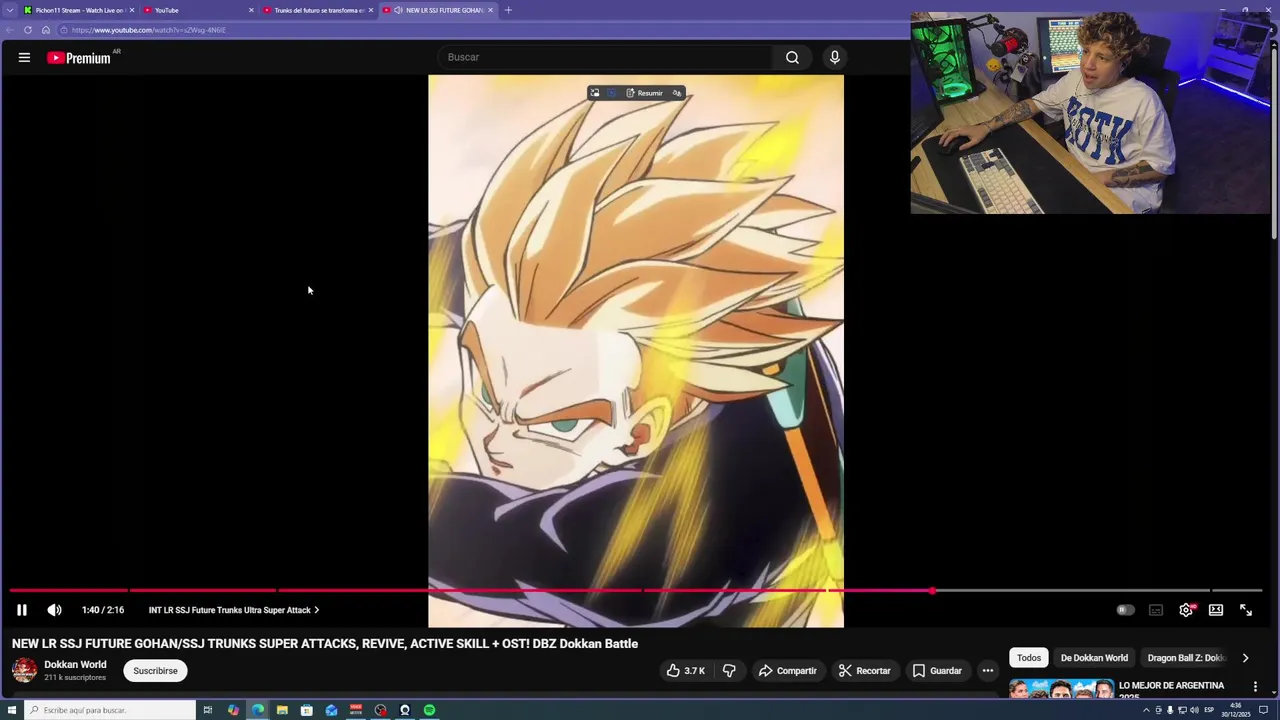Go to YouTube Premium home logo
Viewport: 1280px width, 720px height.
79,58
